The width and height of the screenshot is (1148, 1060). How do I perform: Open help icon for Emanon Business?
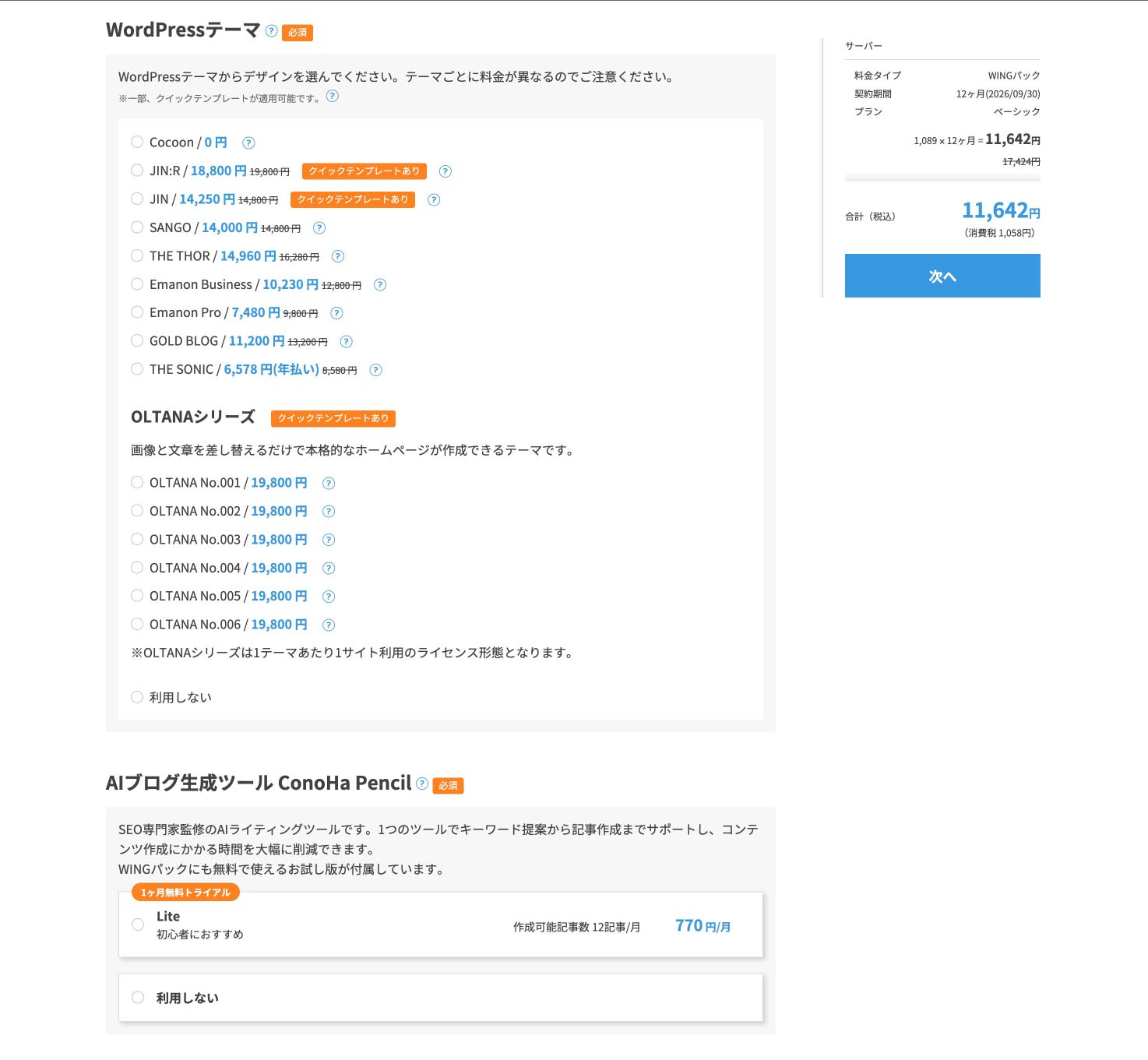coord(379,285)
